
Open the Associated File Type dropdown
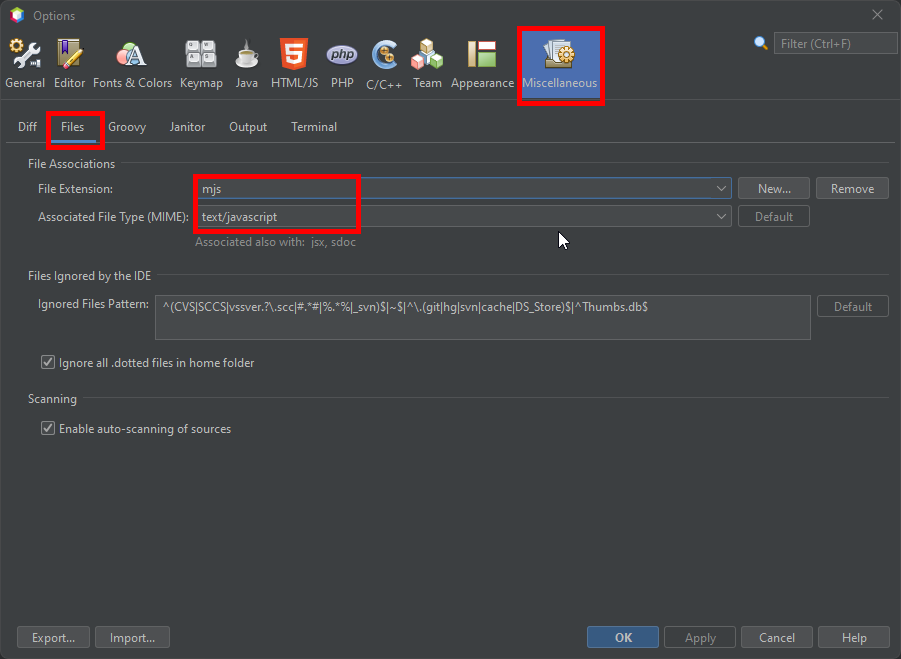(722, 216)
